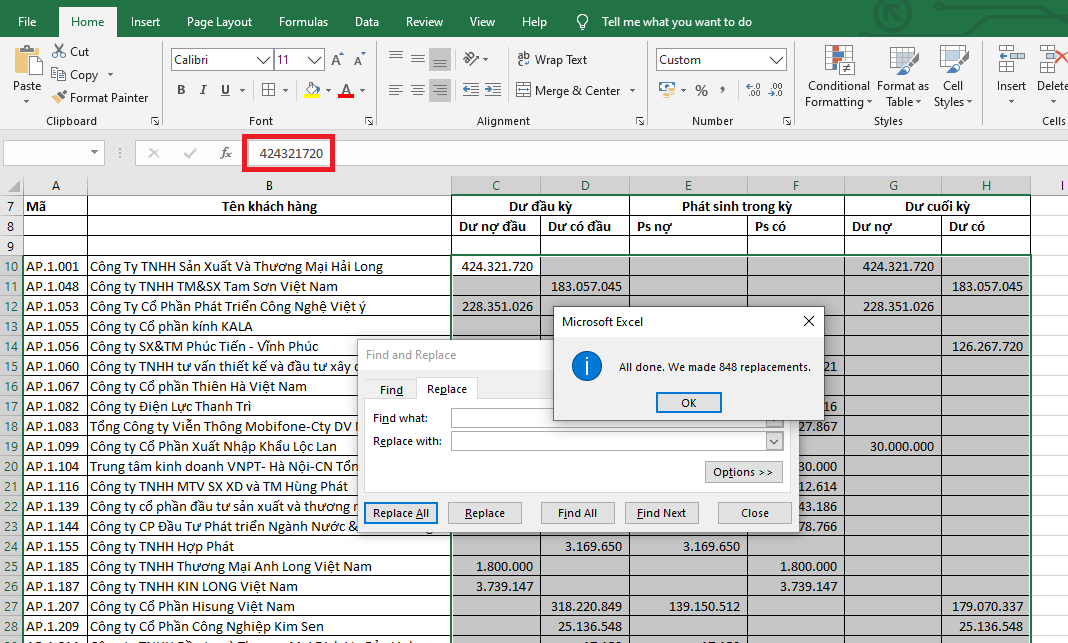Switch to the Find tab in dialog
Image resolution: width=1068 pixels, height=643 pixels.
391,390
